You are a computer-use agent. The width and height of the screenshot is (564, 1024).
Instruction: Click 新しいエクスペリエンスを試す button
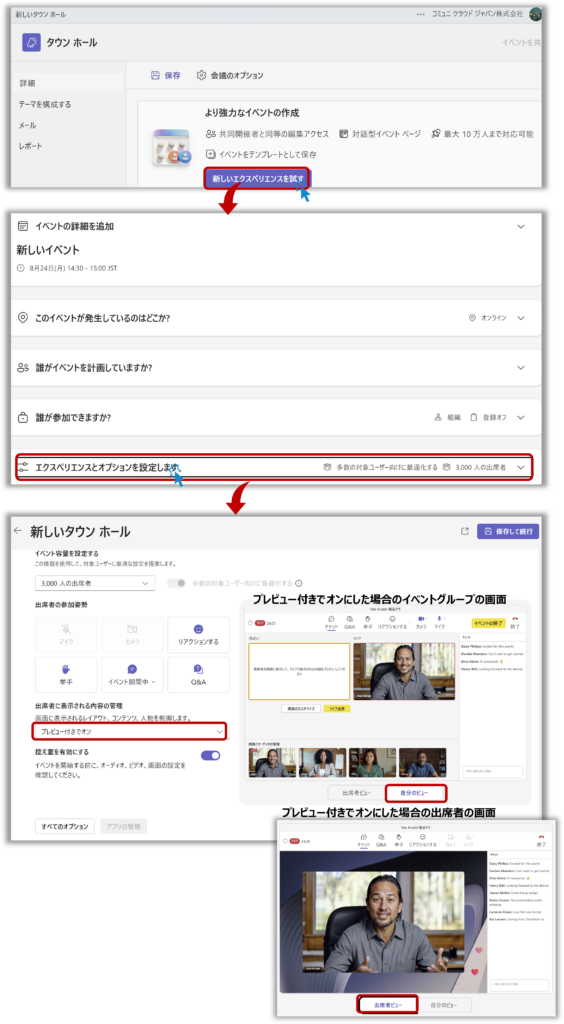coord(258,178)
